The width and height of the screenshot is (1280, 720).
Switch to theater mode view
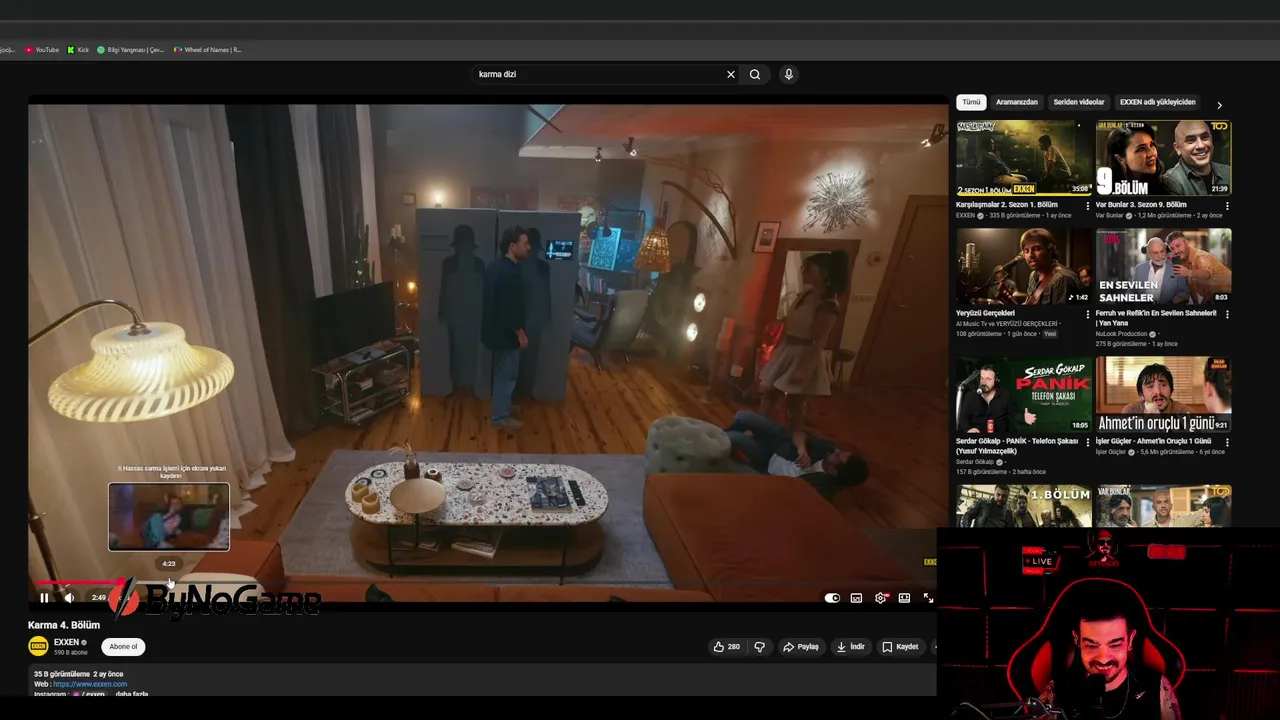click(x=904, y=598)
